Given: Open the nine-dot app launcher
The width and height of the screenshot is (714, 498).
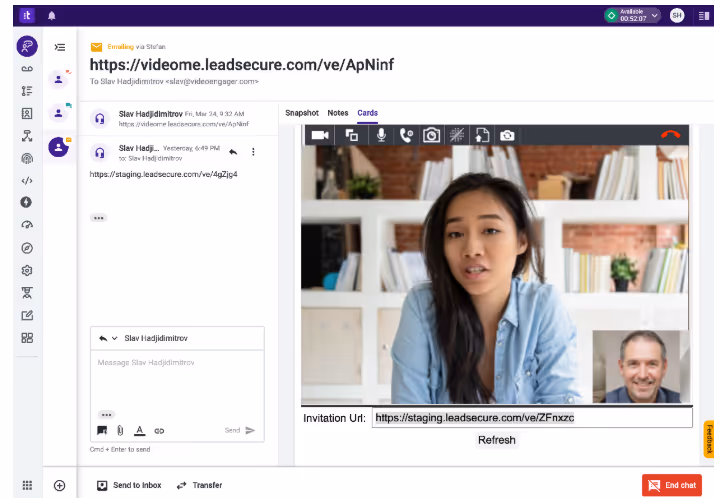Looking at the screenshot, I should (x=27, y=485).
